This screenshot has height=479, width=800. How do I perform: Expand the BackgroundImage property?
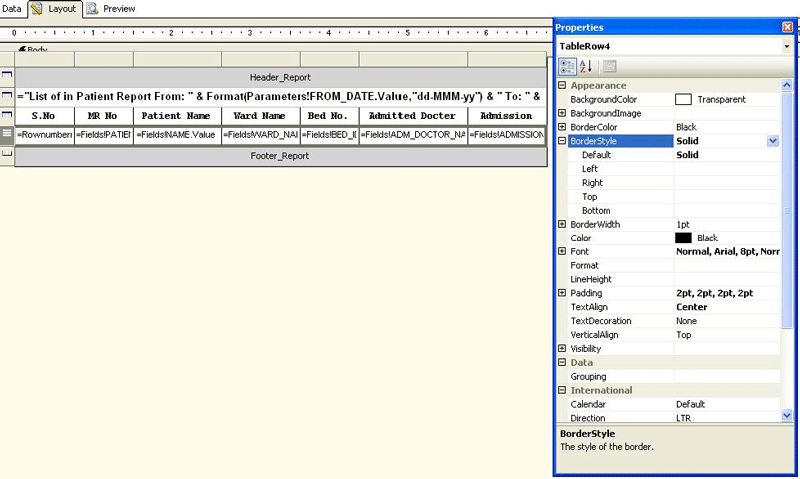pos(562,113)
